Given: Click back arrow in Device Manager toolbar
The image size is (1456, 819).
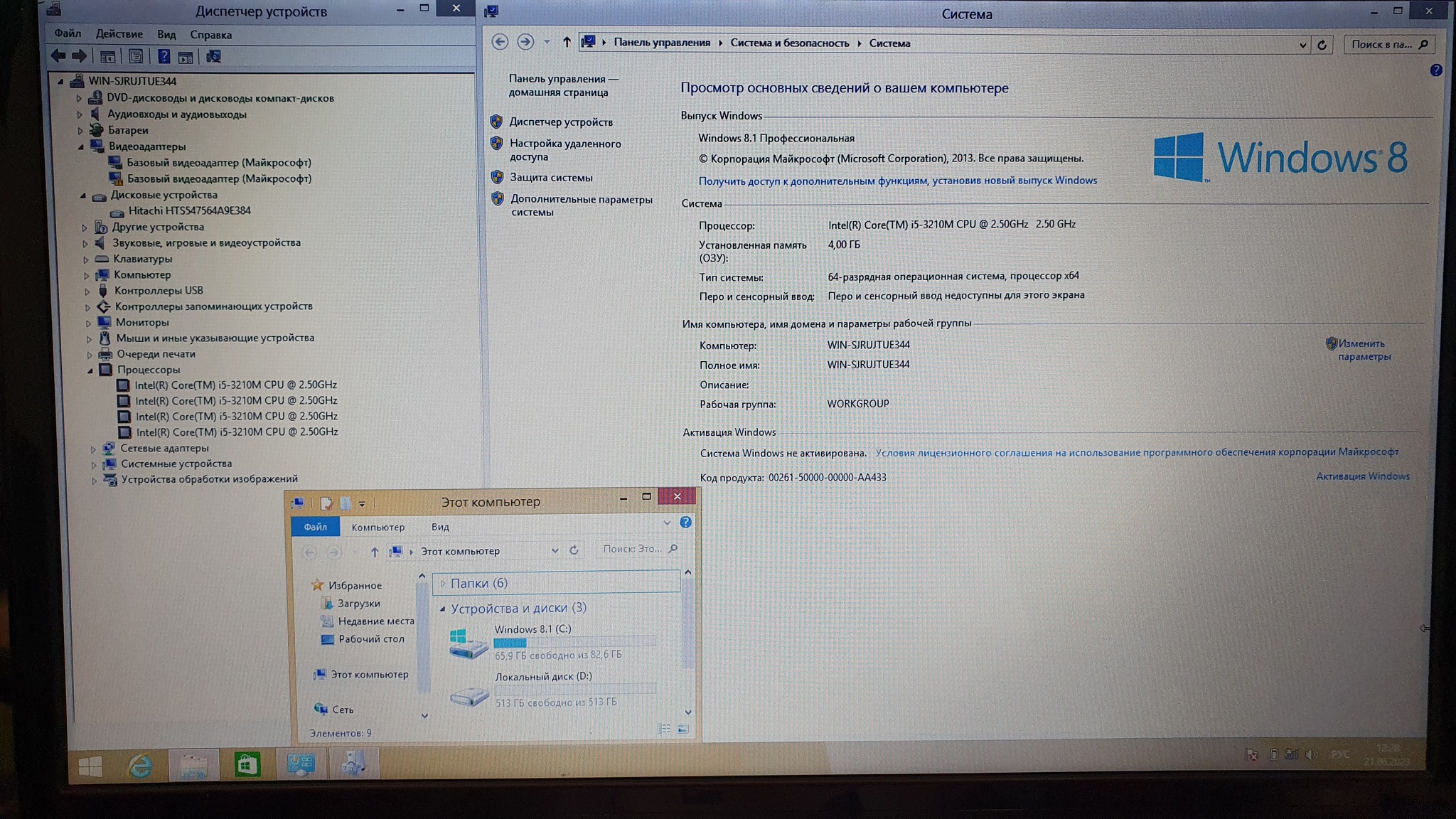Looking at the screenshot, I should click(58, 56).
